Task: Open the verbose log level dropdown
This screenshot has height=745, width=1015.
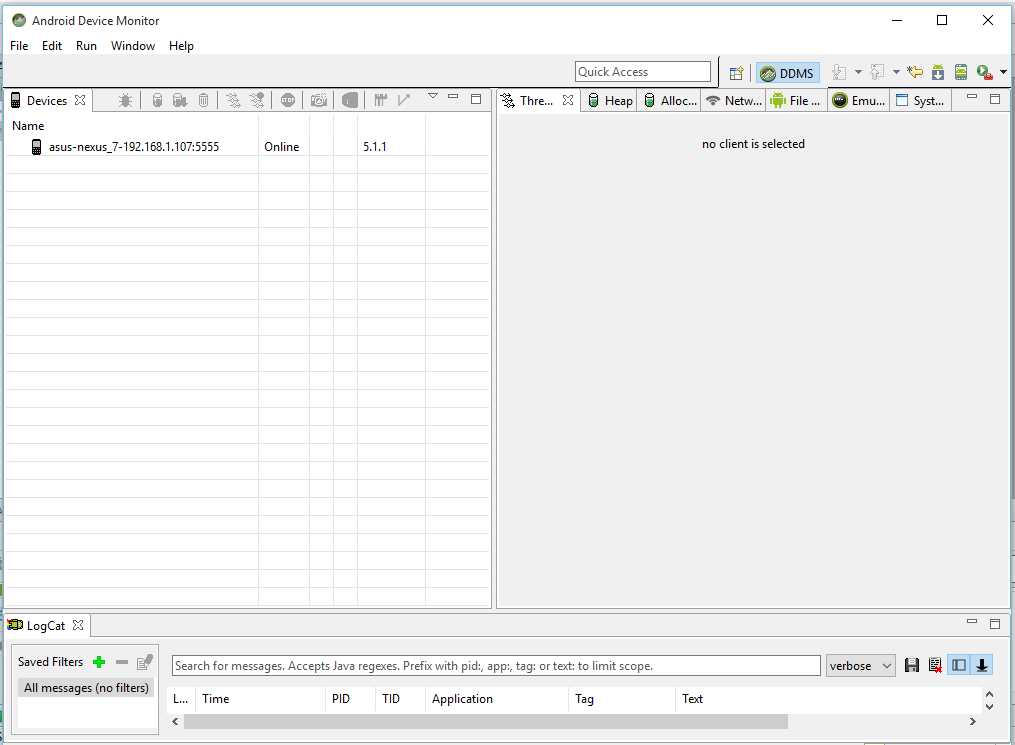Action: [860, 666]
